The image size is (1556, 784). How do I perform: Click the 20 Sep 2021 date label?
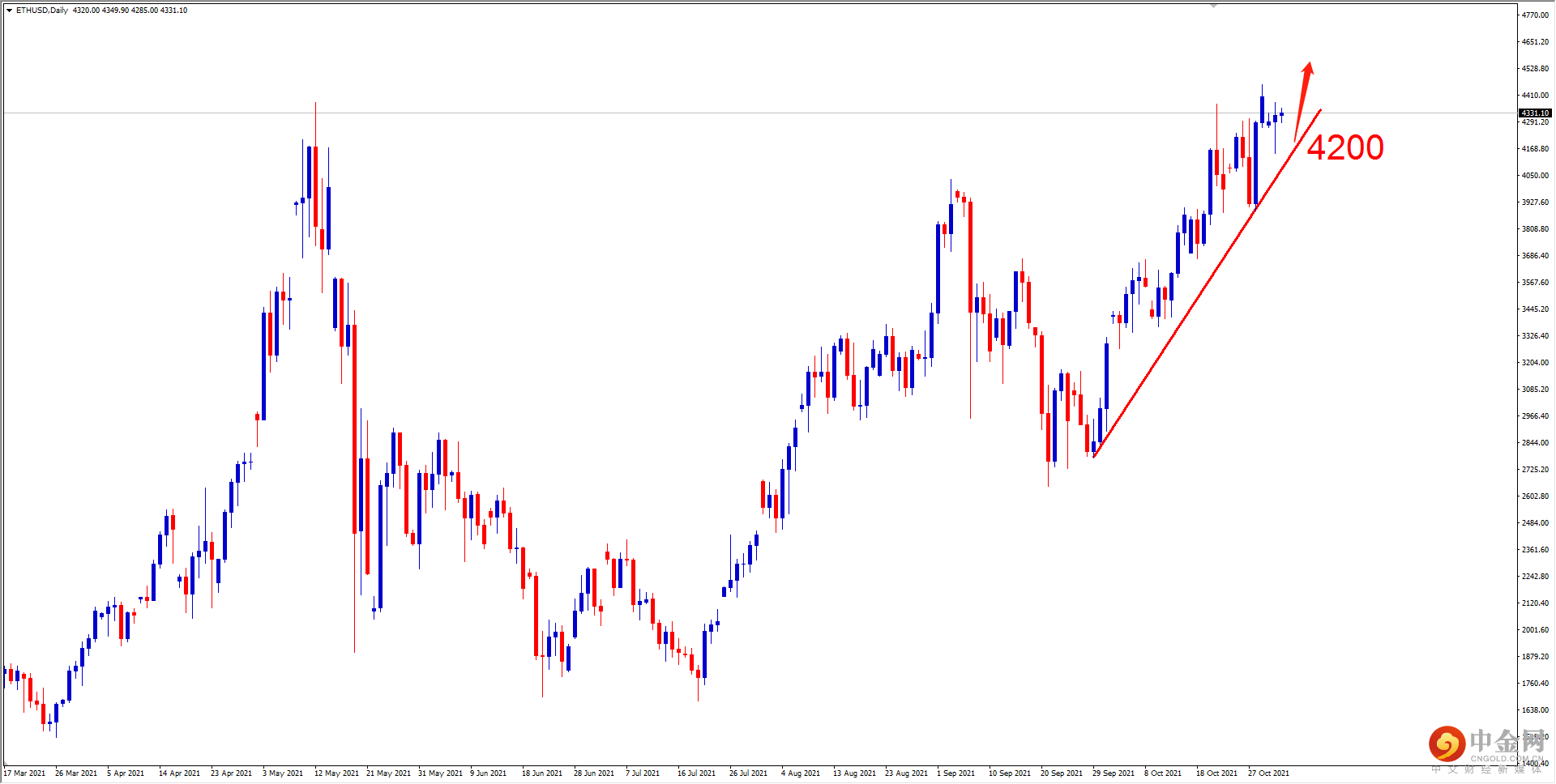click(1062, 773)
